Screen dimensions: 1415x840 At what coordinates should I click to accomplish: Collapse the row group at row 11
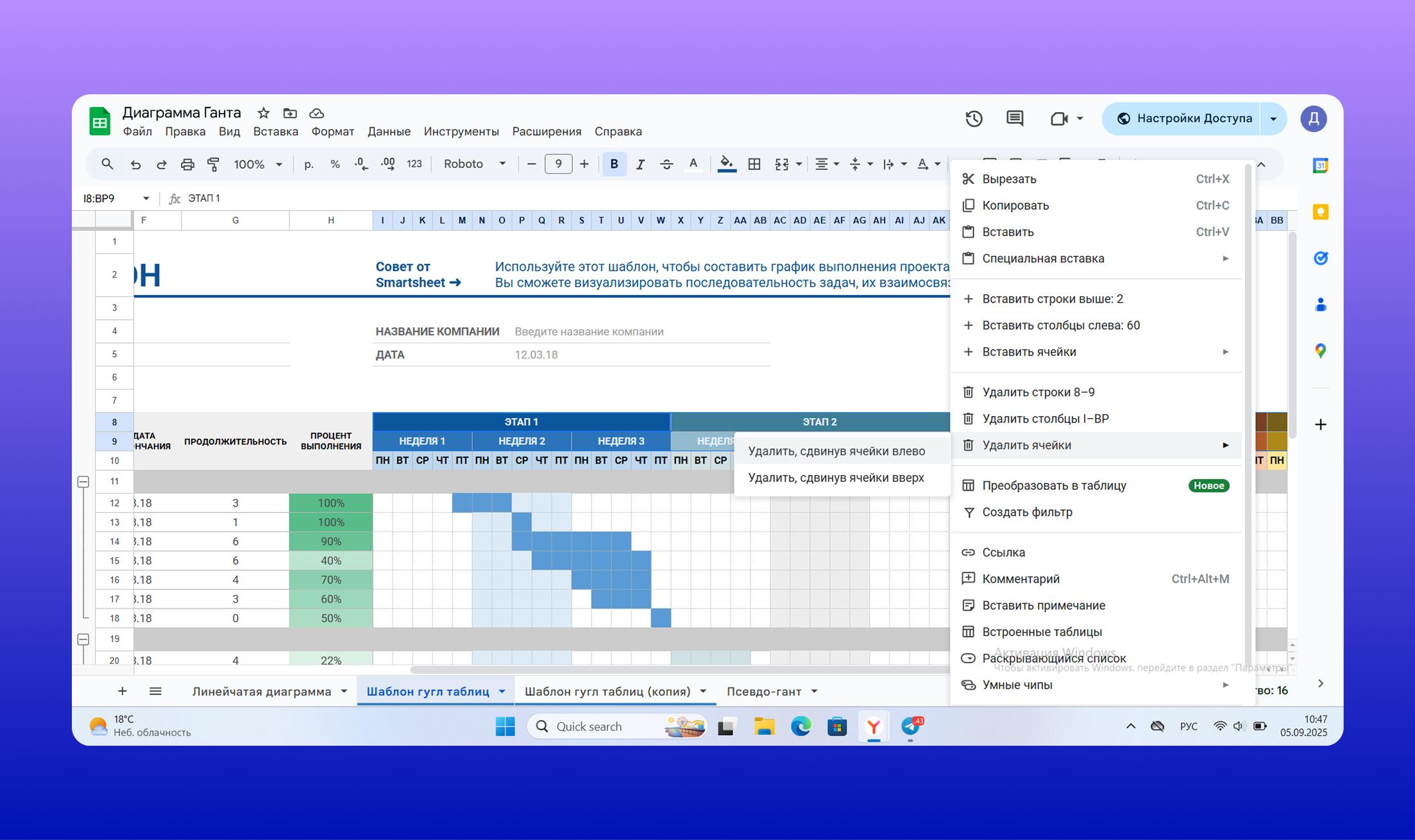point(83,482)
